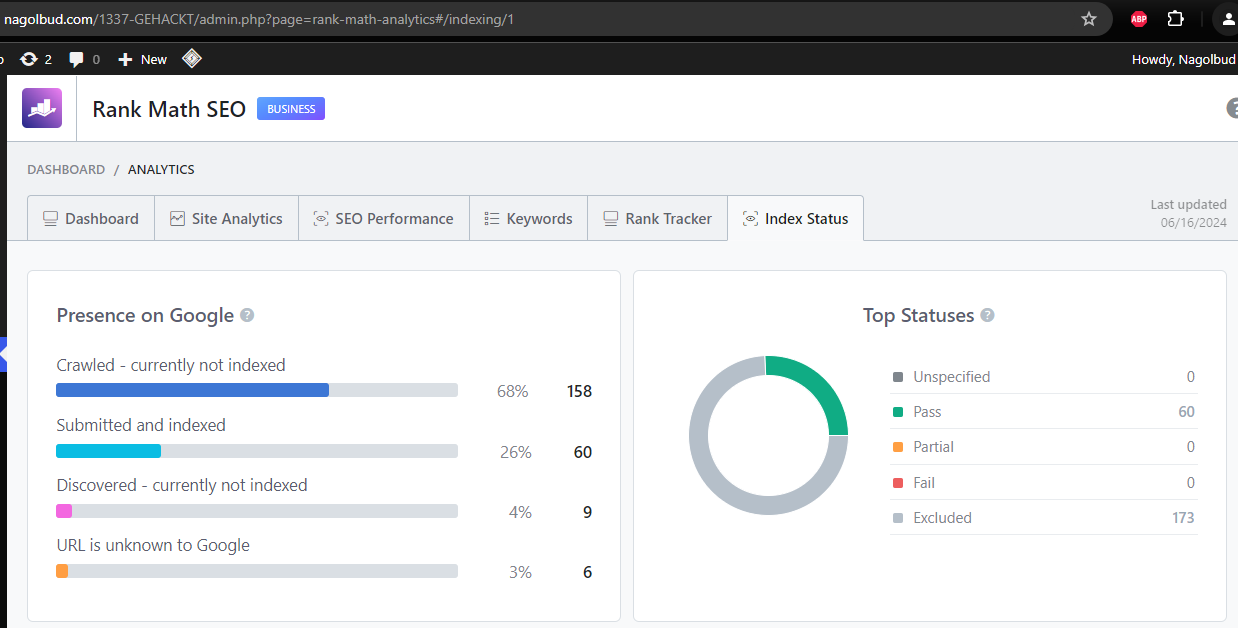Open the browser extensions puzzle icon
This screenshot has height=628, width=1238.
[x=1176, y=19]
